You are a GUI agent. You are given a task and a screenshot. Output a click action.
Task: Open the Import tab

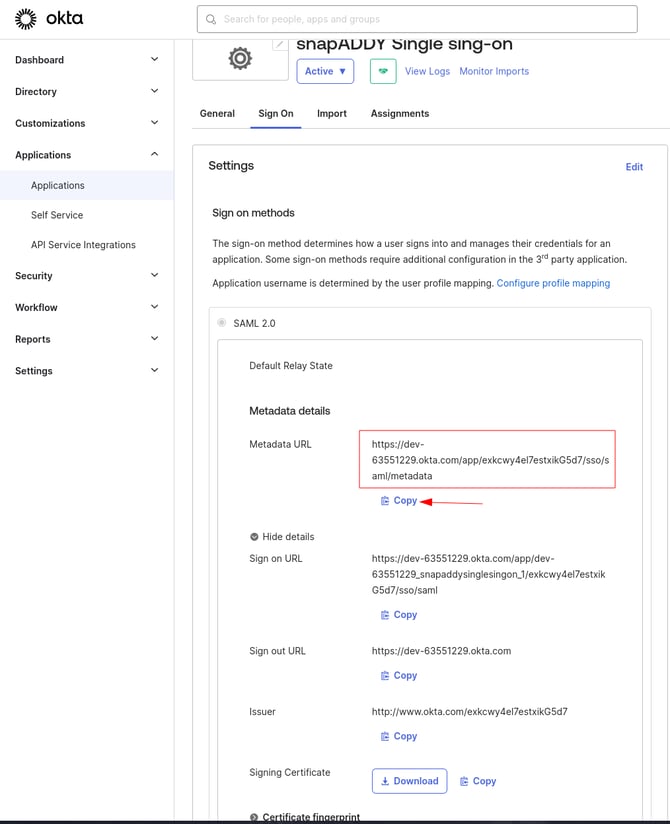pyautogui.click(x=332, y=114)
